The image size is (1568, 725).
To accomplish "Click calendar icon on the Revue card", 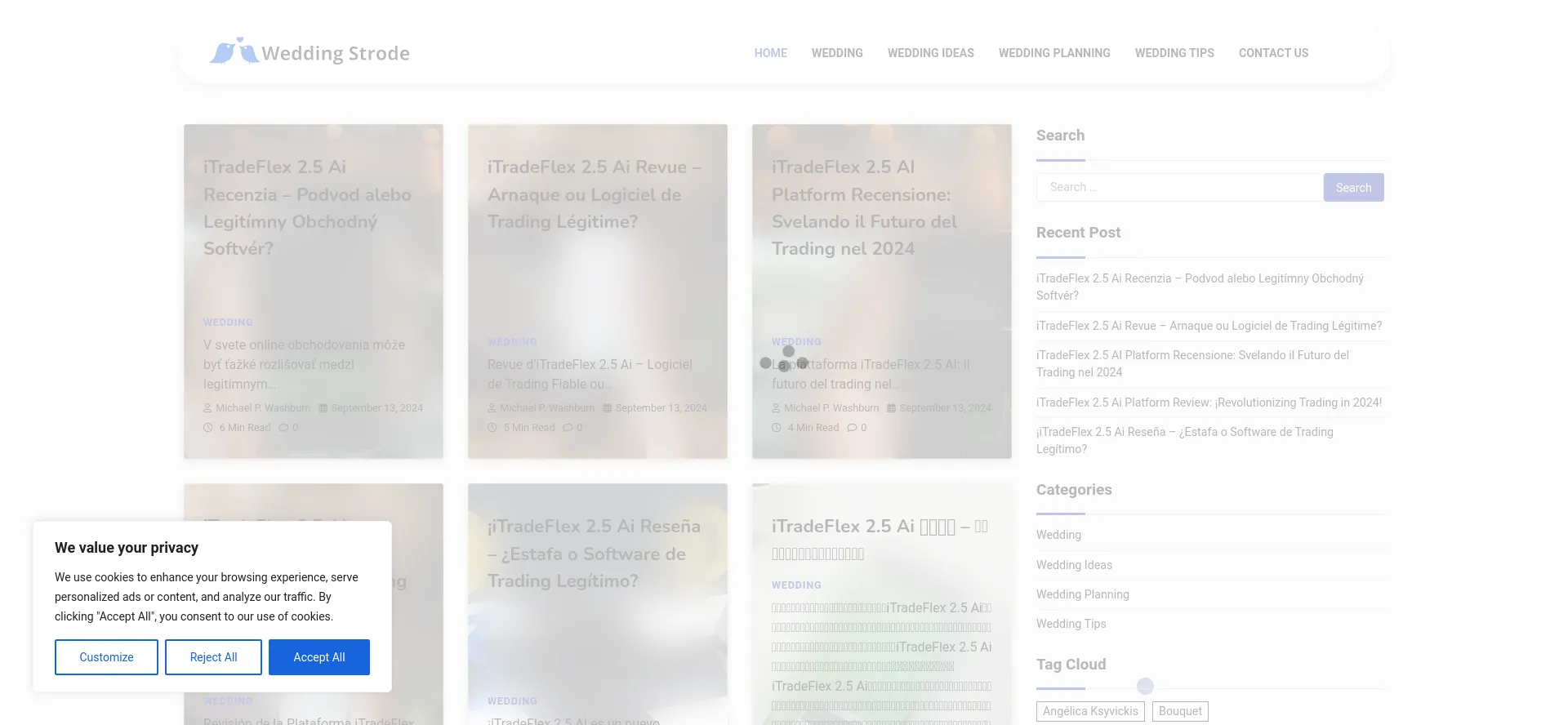I will tap(607, 408).
